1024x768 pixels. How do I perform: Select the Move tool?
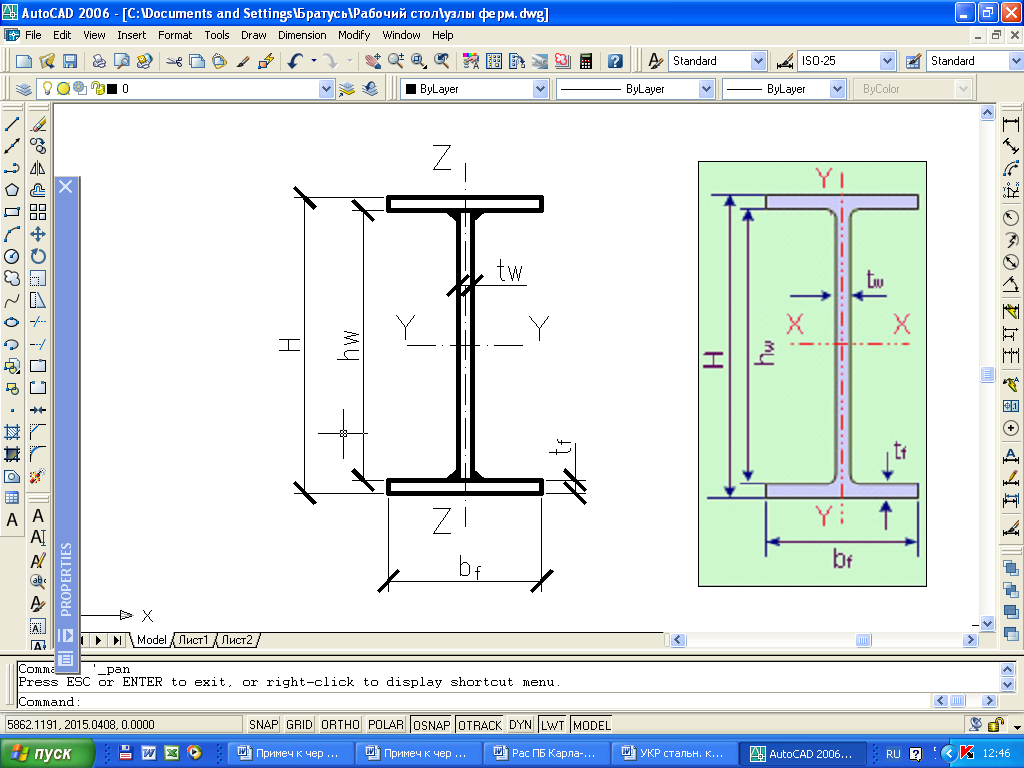pos(38,234)
